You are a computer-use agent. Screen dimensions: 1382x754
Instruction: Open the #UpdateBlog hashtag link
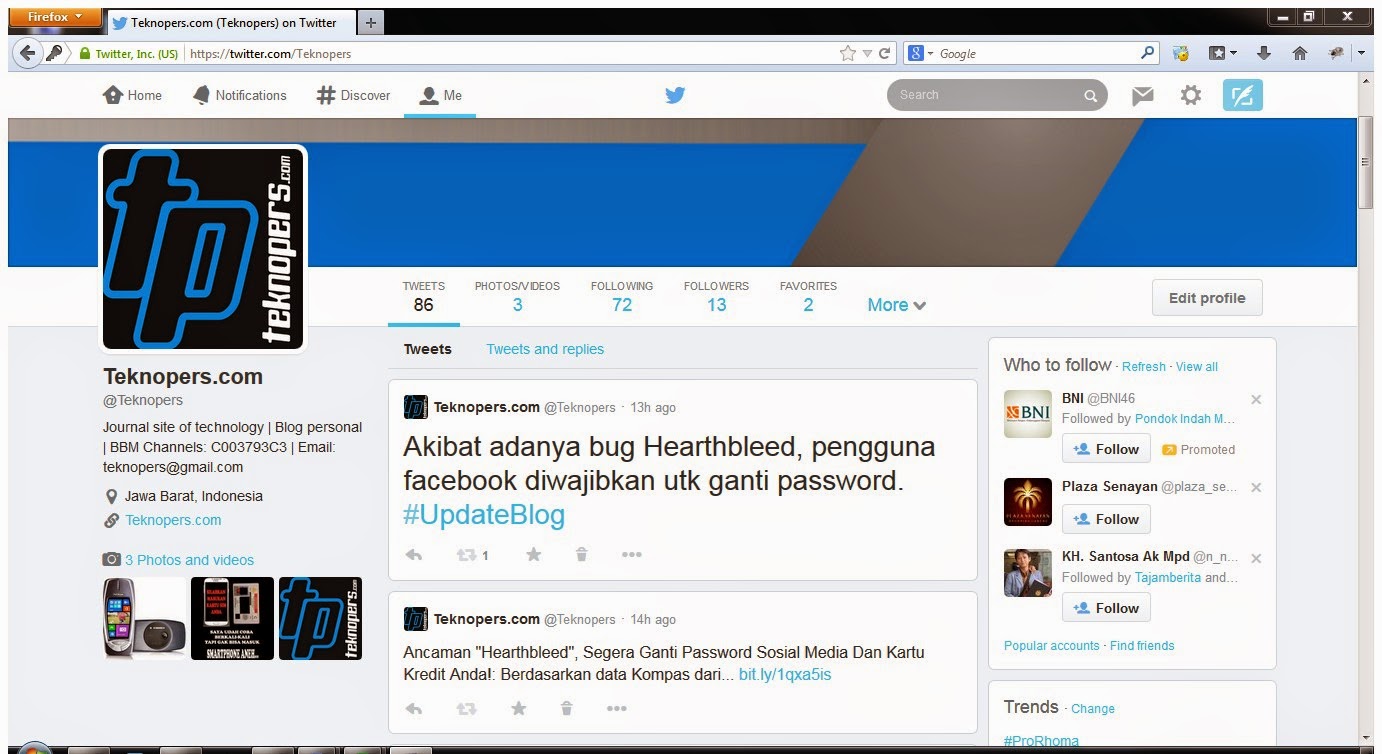tap(484, 514)
